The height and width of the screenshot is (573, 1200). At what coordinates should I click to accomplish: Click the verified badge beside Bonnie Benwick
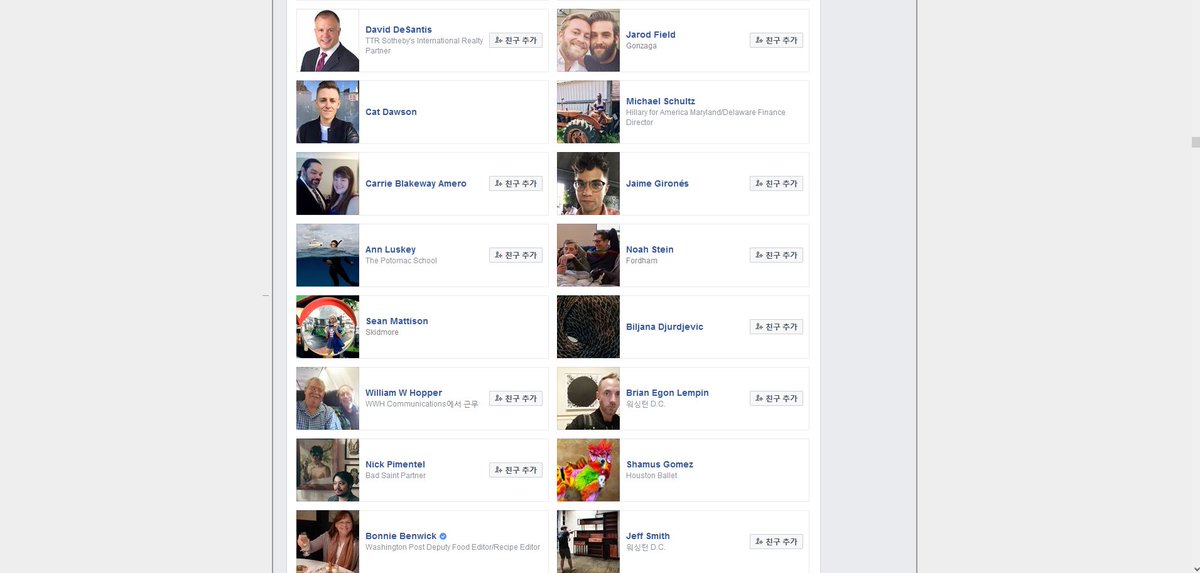pyautogui.click(x=443, y=536)
